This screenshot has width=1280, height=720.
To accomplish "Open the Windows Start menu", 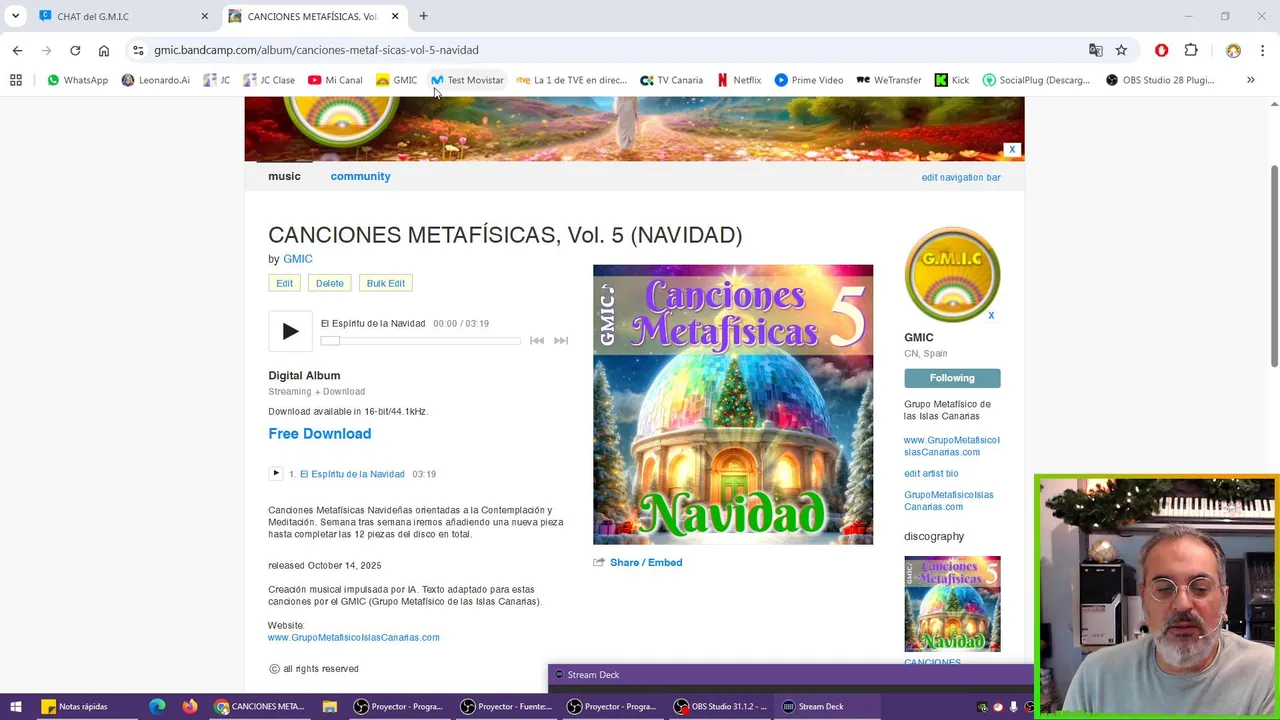I will coord(15,706).
